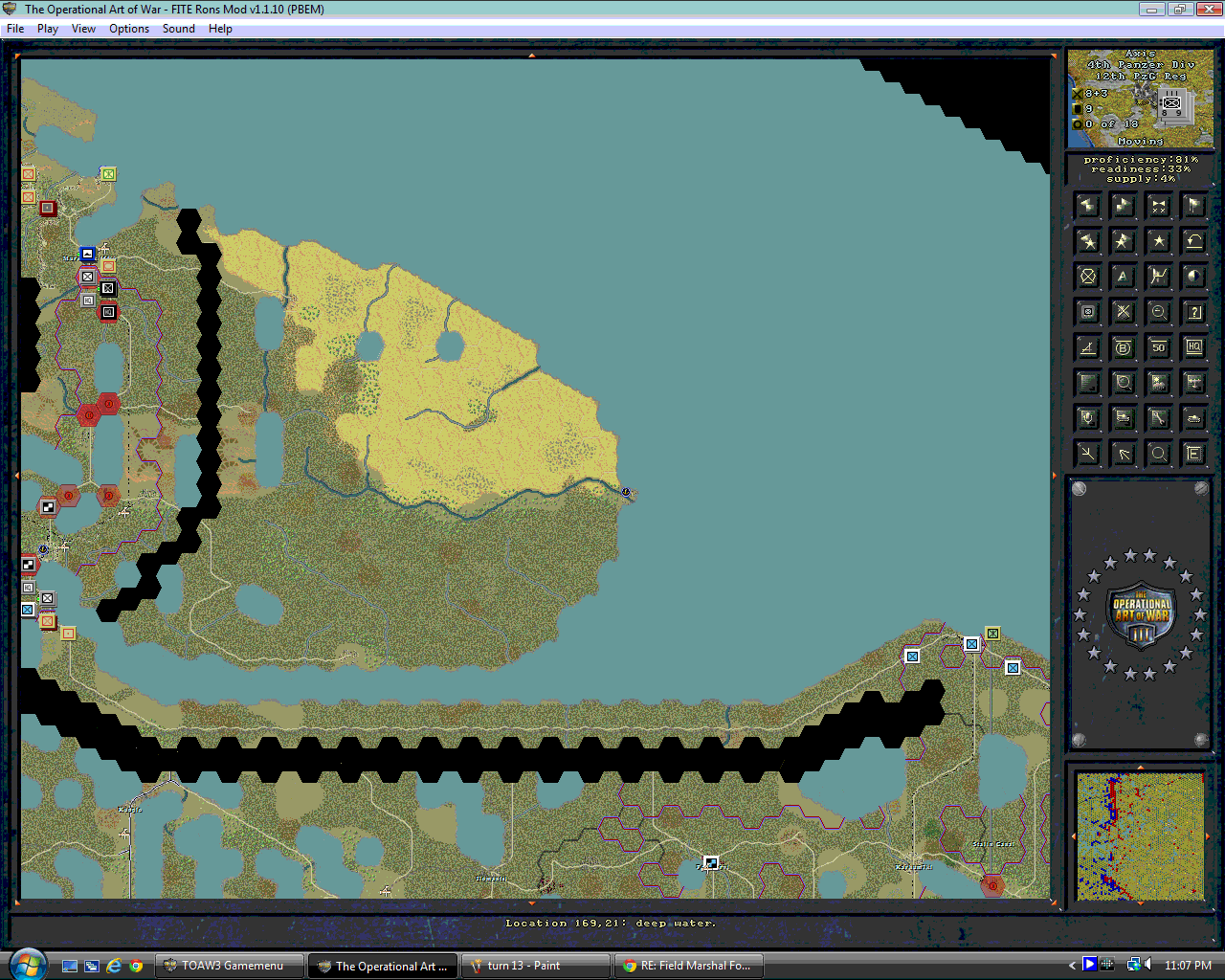
Task: Click the letter A button
Action: 1124,277
